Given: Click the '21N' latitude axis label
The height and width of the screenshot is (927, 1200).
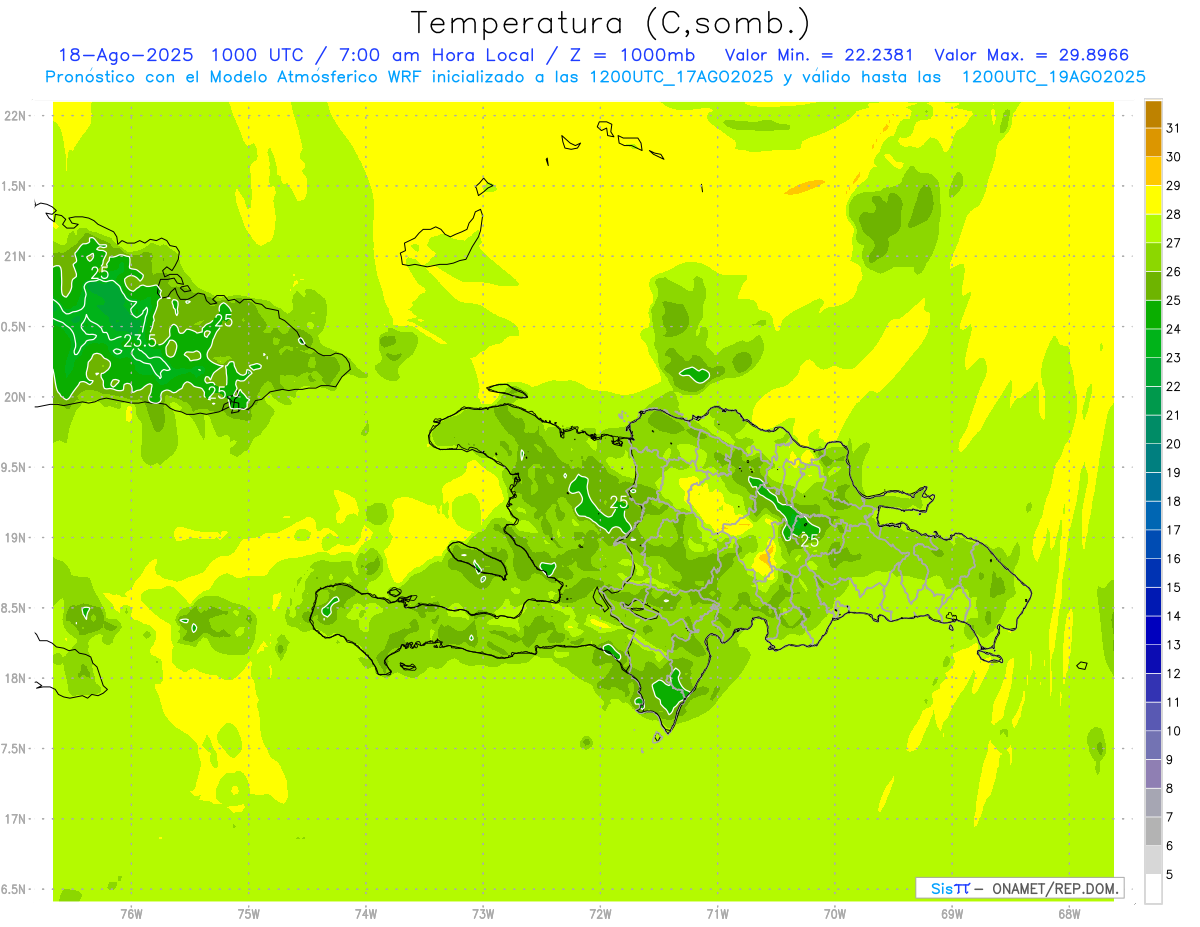Looking at the screenshot, I should tap(15, 256).
